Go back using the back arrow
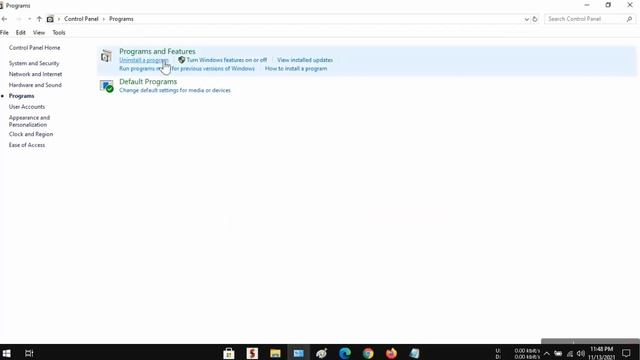This screenshot has height=360, width=640. coord(4,19)
